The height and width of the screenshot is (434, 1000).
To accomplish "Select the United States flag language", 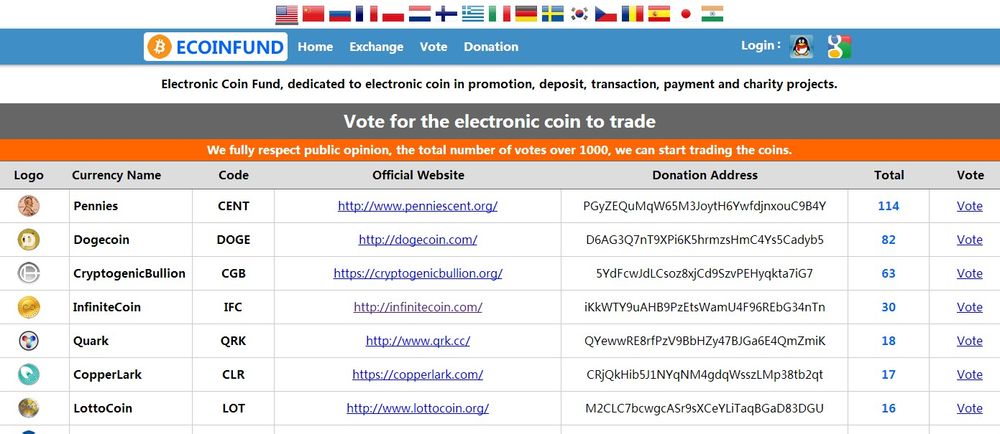I will coord(286,14).
